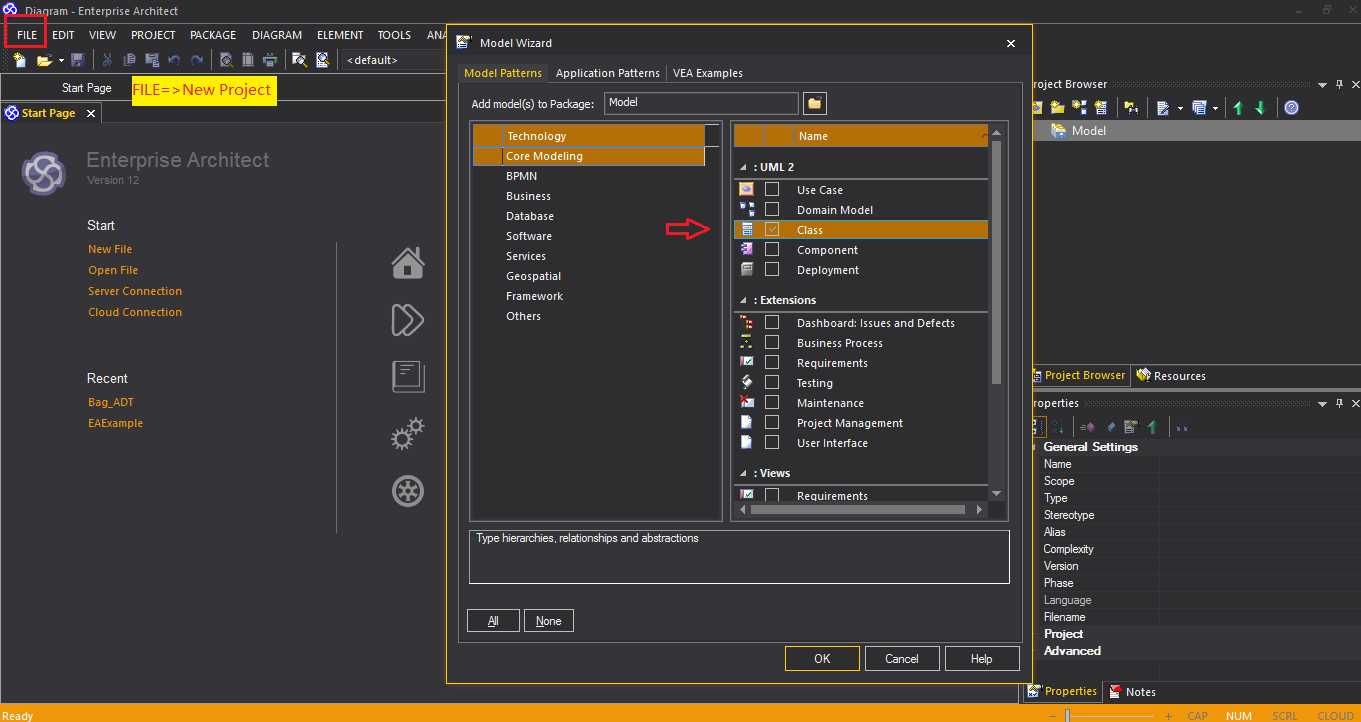
Task: Click the Find in Project toolbar icon
Action: [x=299, y=60]
